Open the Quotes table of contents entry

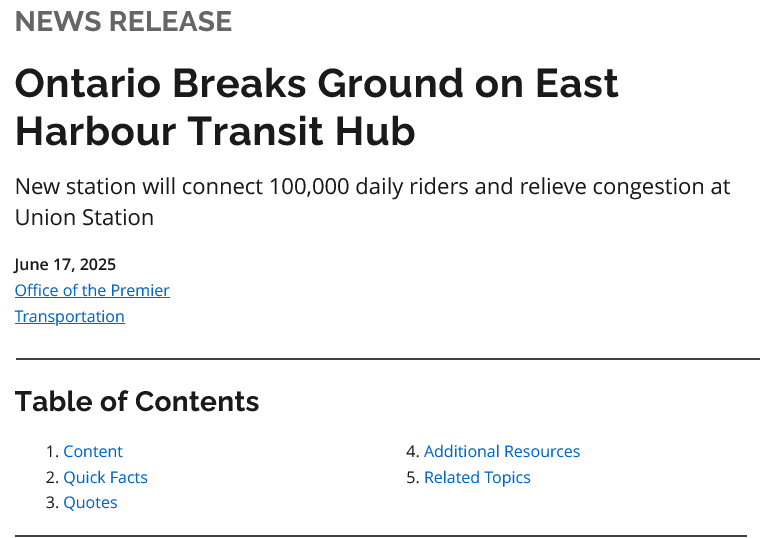[90, 502]
